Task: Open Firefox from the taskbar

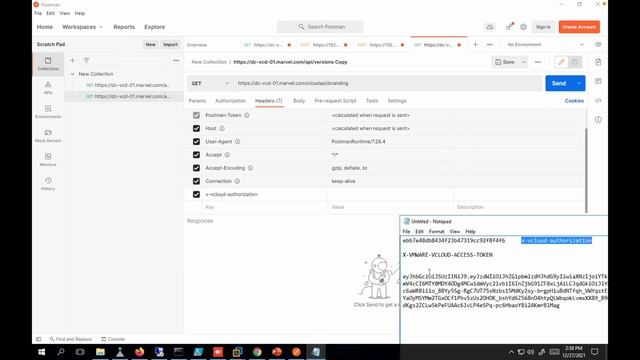Action: click(139, 352)
